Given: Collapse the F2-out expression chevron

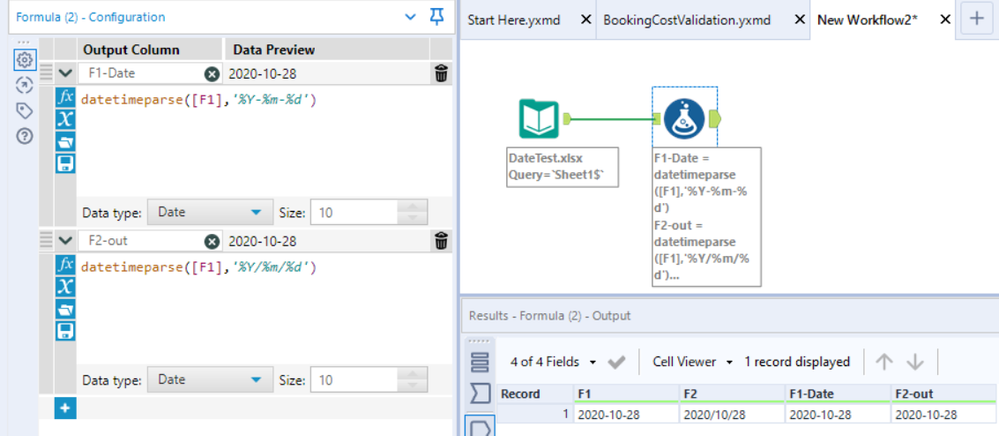Looking at the screenshot, I should [x=65, y=241].
